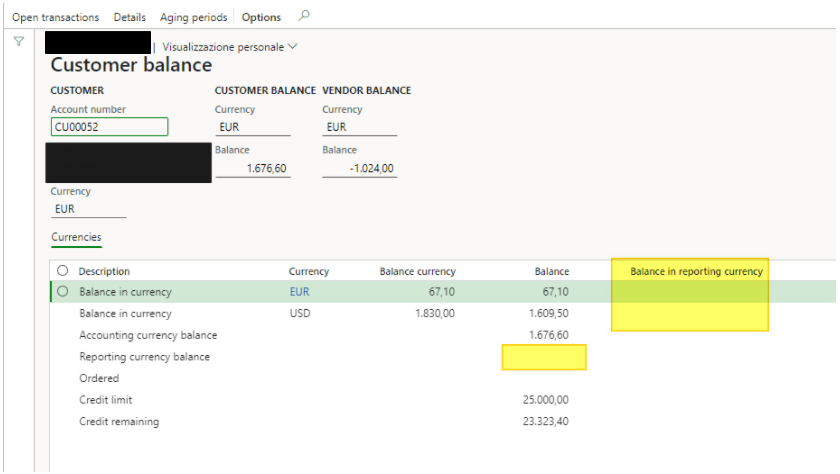The image size is (840, 474).
Task: Click the search magnifier icon in action bar
Action: pos(304,16)
